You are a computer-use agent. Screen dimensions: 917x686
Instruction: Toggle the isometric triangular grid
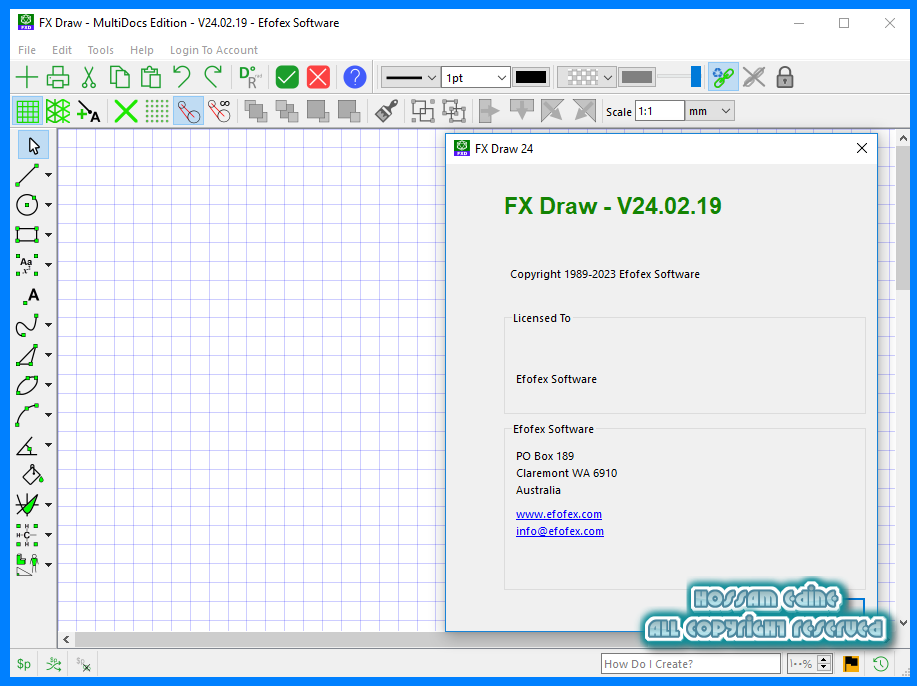pyautogui.click(x=58, y=111)
